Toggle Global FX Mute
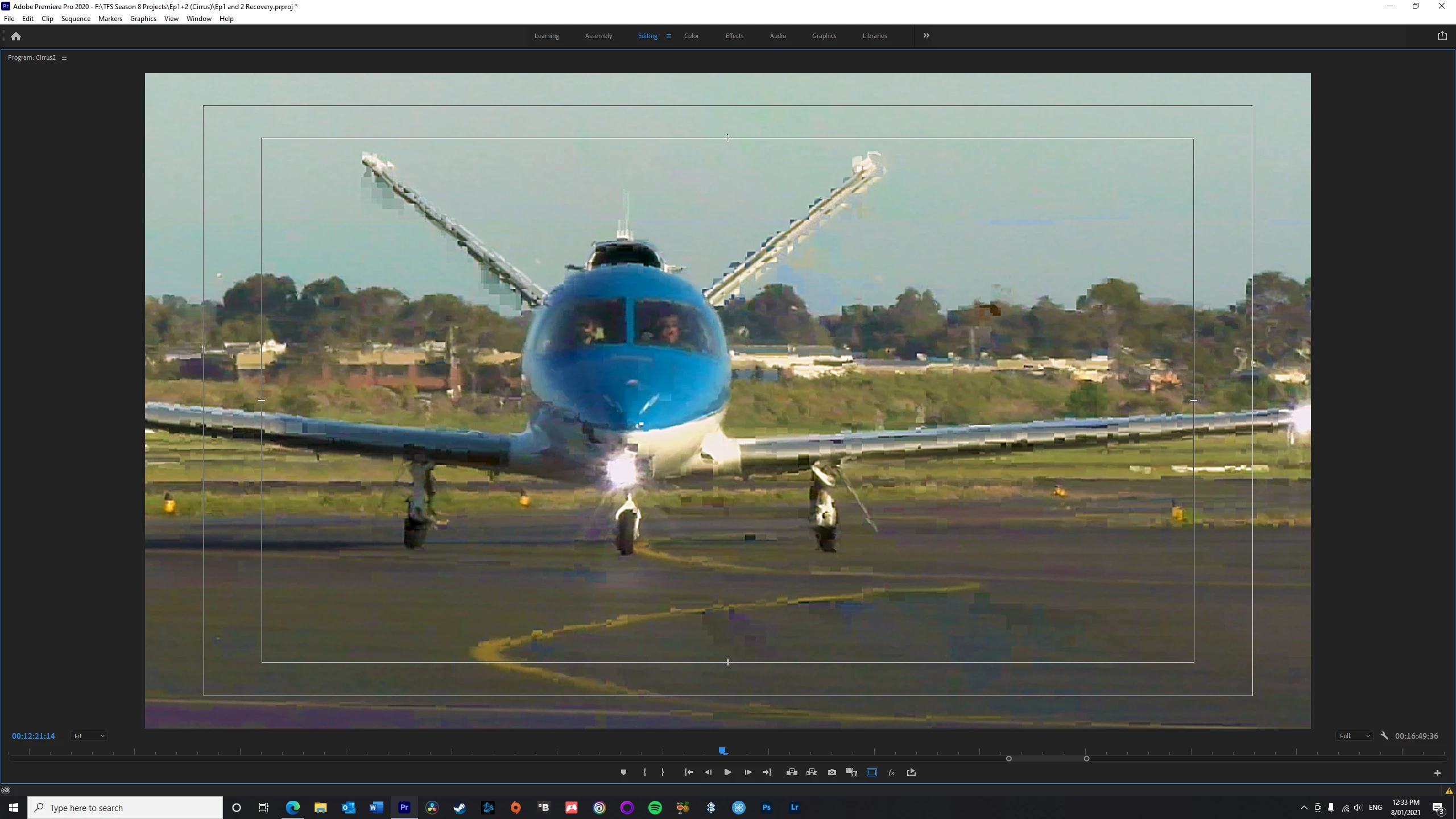 click(891, 772)
